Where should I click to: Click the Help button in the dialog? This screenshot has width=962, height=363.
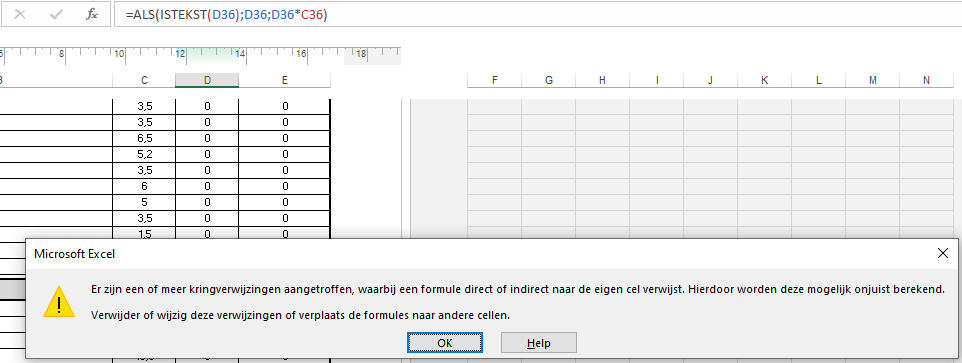pos(539,343)
